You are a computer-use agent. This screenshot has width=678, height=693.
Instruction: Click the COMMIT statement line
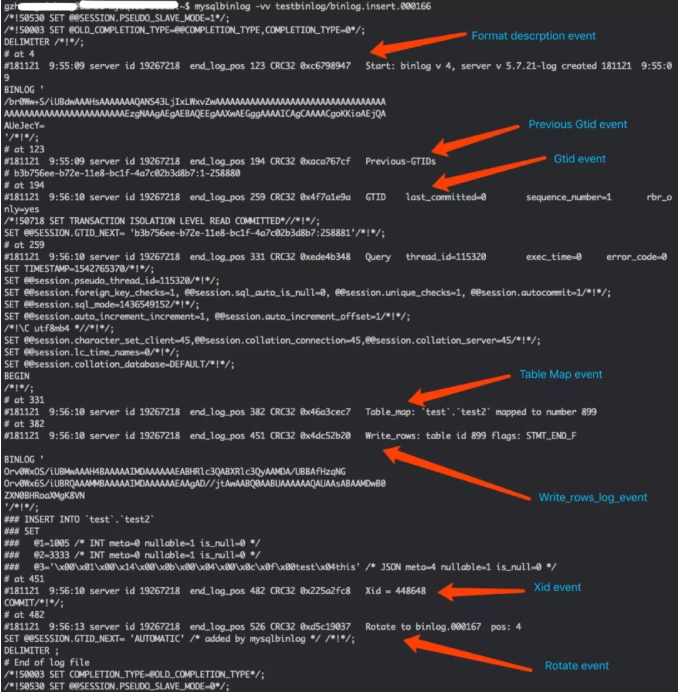pyautogui.click(x=34, y=603)
